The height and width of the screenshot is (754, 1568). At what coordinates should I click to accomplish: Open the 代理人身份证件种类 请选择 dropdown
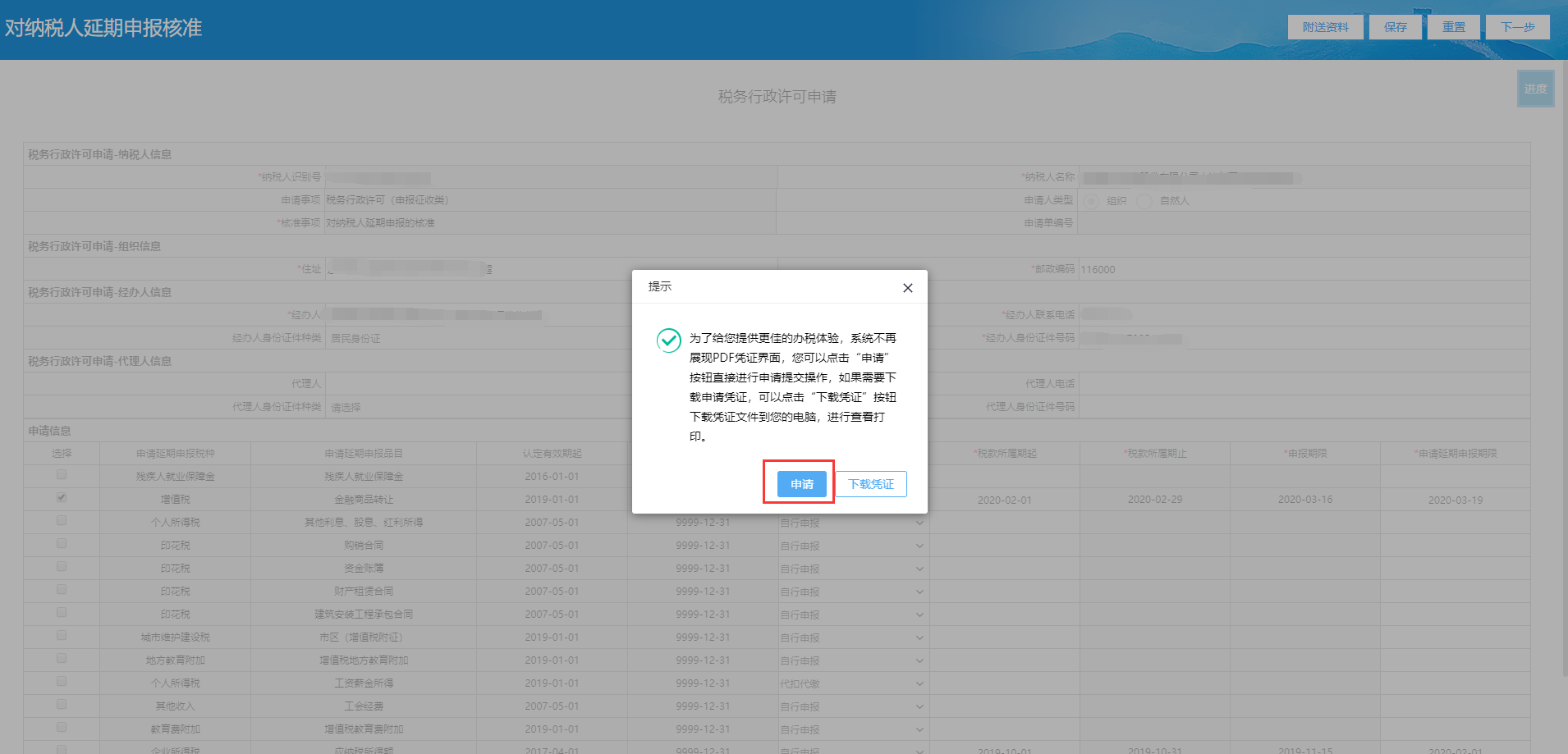pyautogui.click(x=478, y=407)
